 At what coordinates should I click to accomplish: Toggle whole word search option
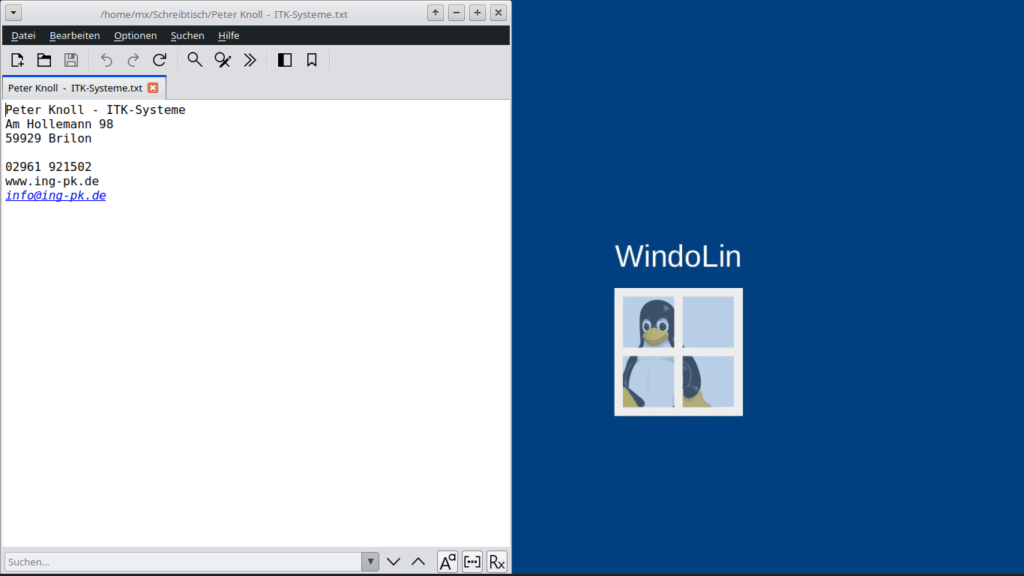point(472,562)
